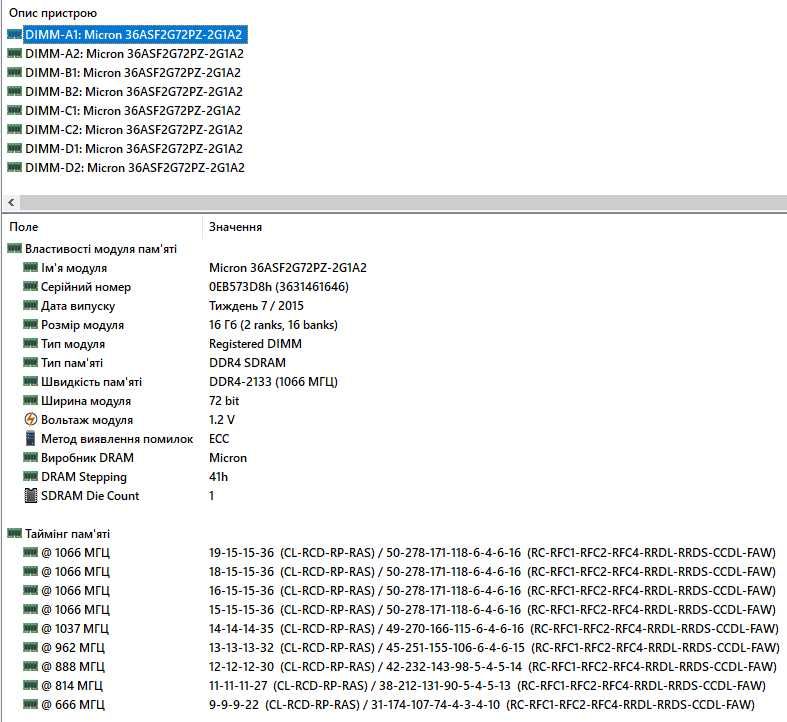Select the 'DDR4 SDRAM' value
Image resolution: width=787 pixels, height=722 pixels.
click(x=247, y=363)
